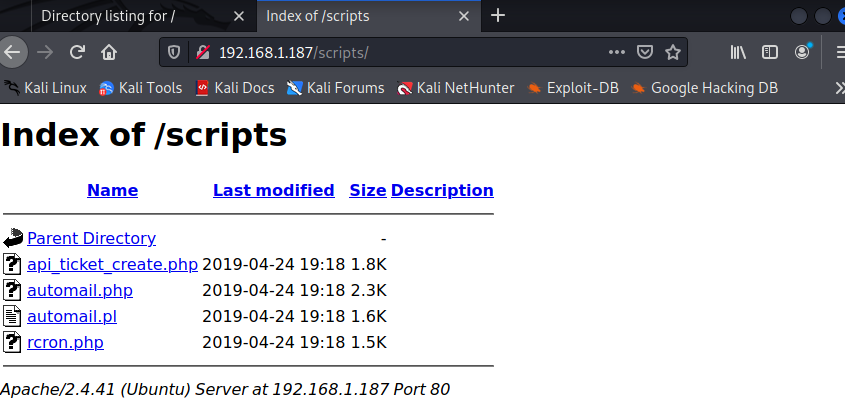Open the api_ticket_create.php file link
The image size is (845, 406).
(112, 265)
